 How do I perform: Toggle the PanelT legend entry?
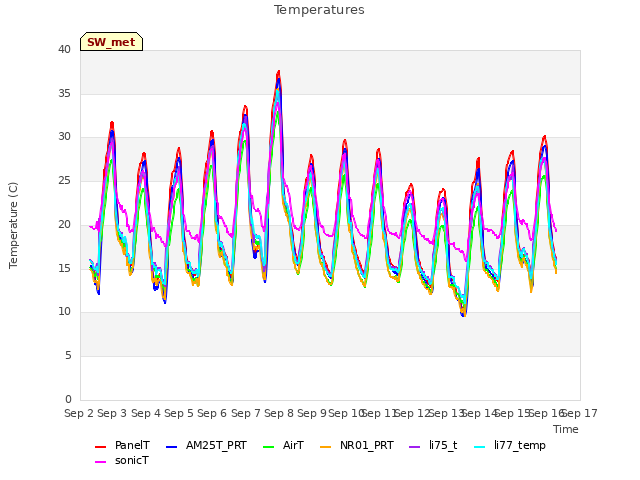pyautogui.click(x=122, y=445)
